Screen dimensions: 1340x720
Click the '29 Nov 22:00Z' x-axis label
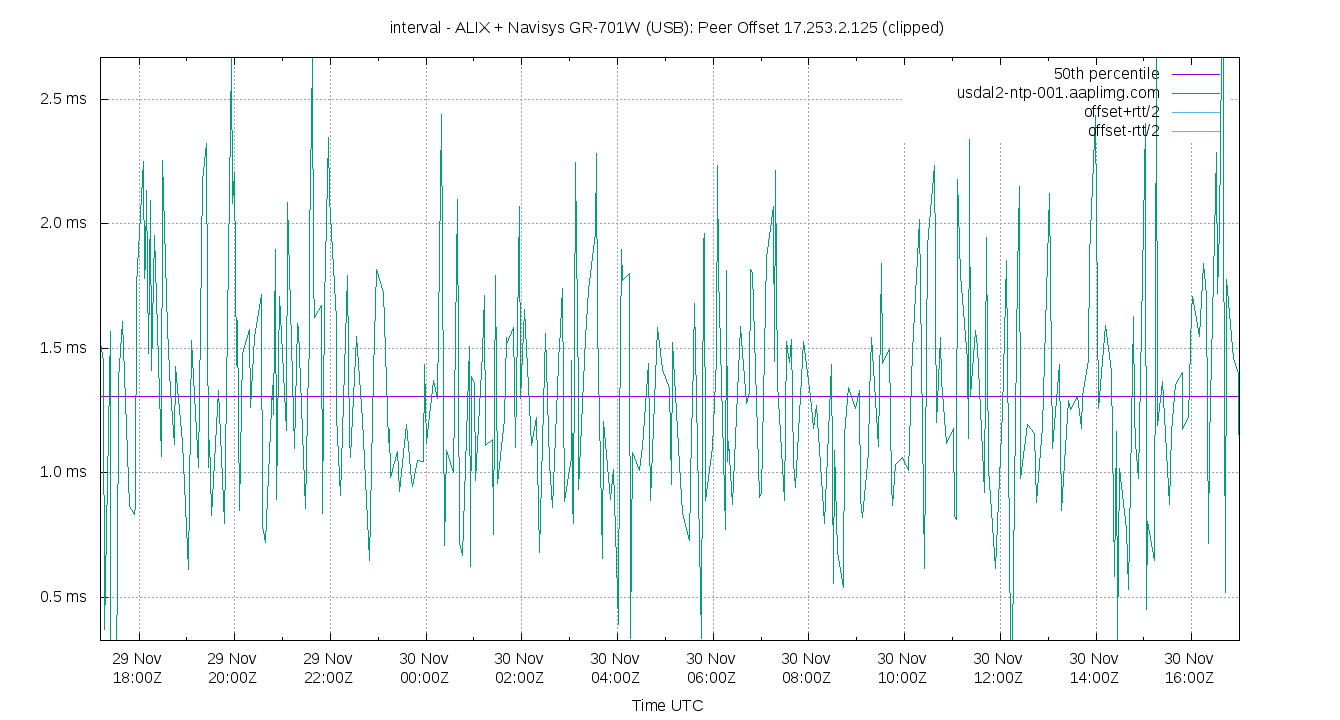(328, 668)
